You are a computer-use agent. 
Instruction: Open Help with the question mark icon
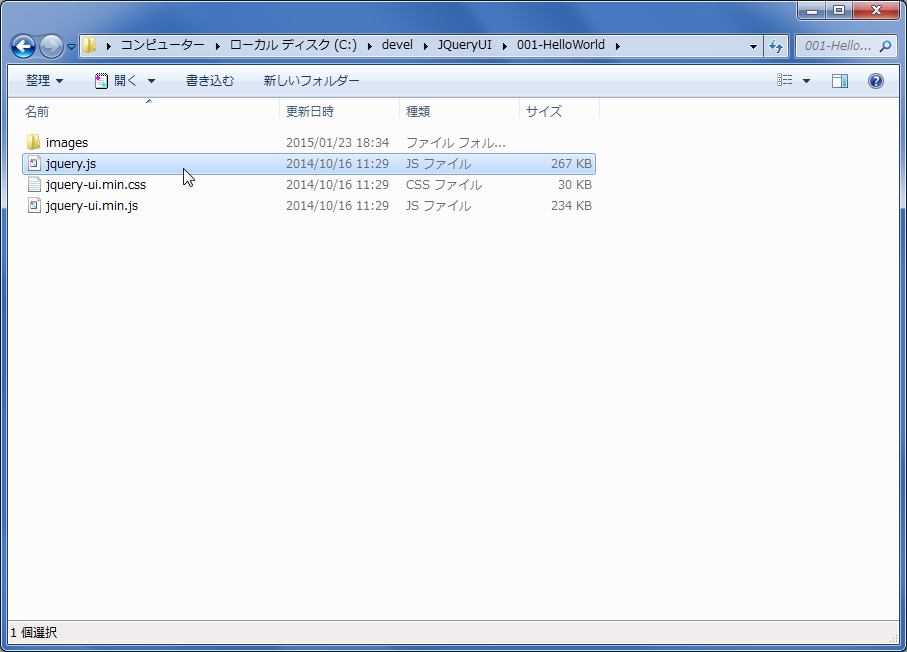(876, 81)
